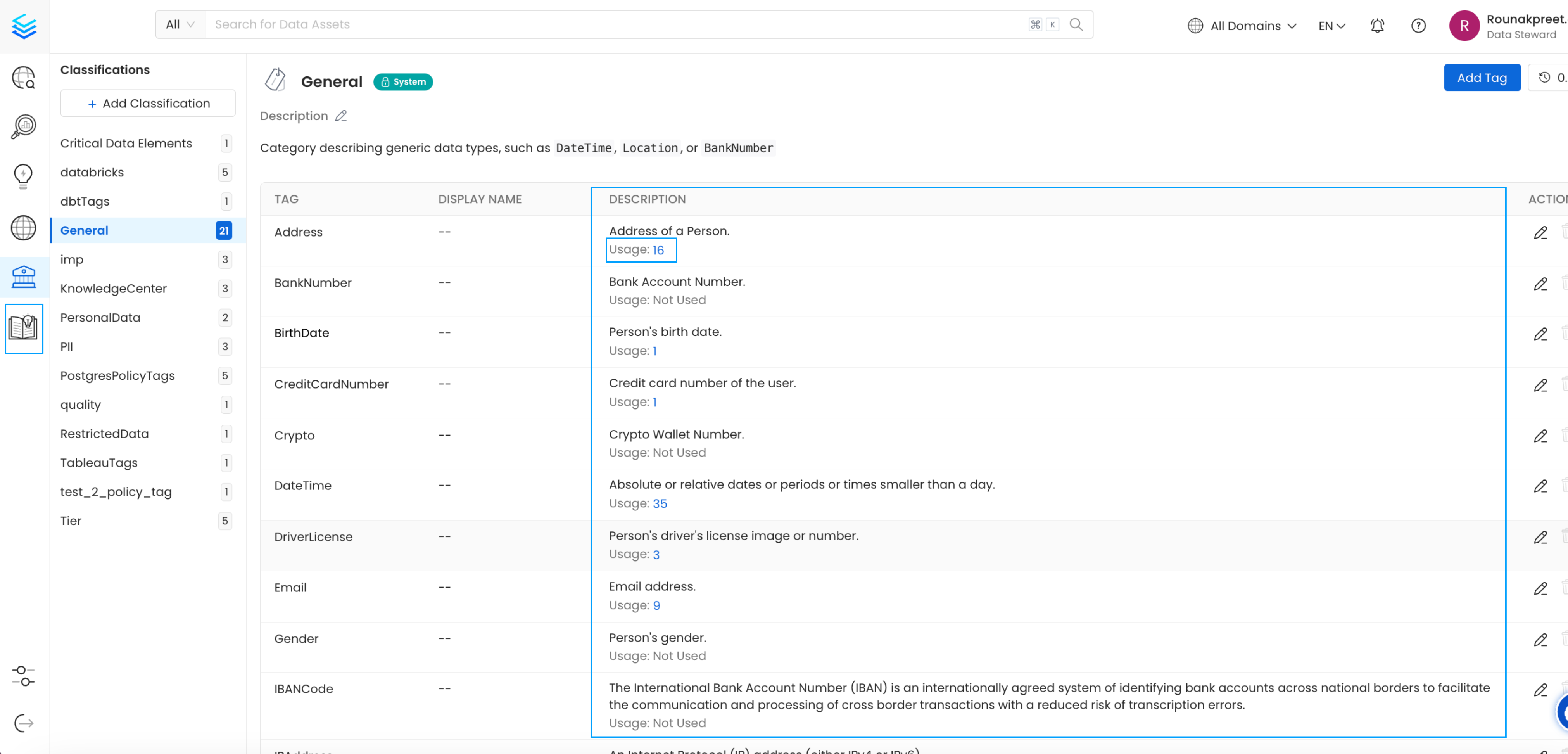Select the PII classification
1568x754 pixels.
[x=66, y=346]
